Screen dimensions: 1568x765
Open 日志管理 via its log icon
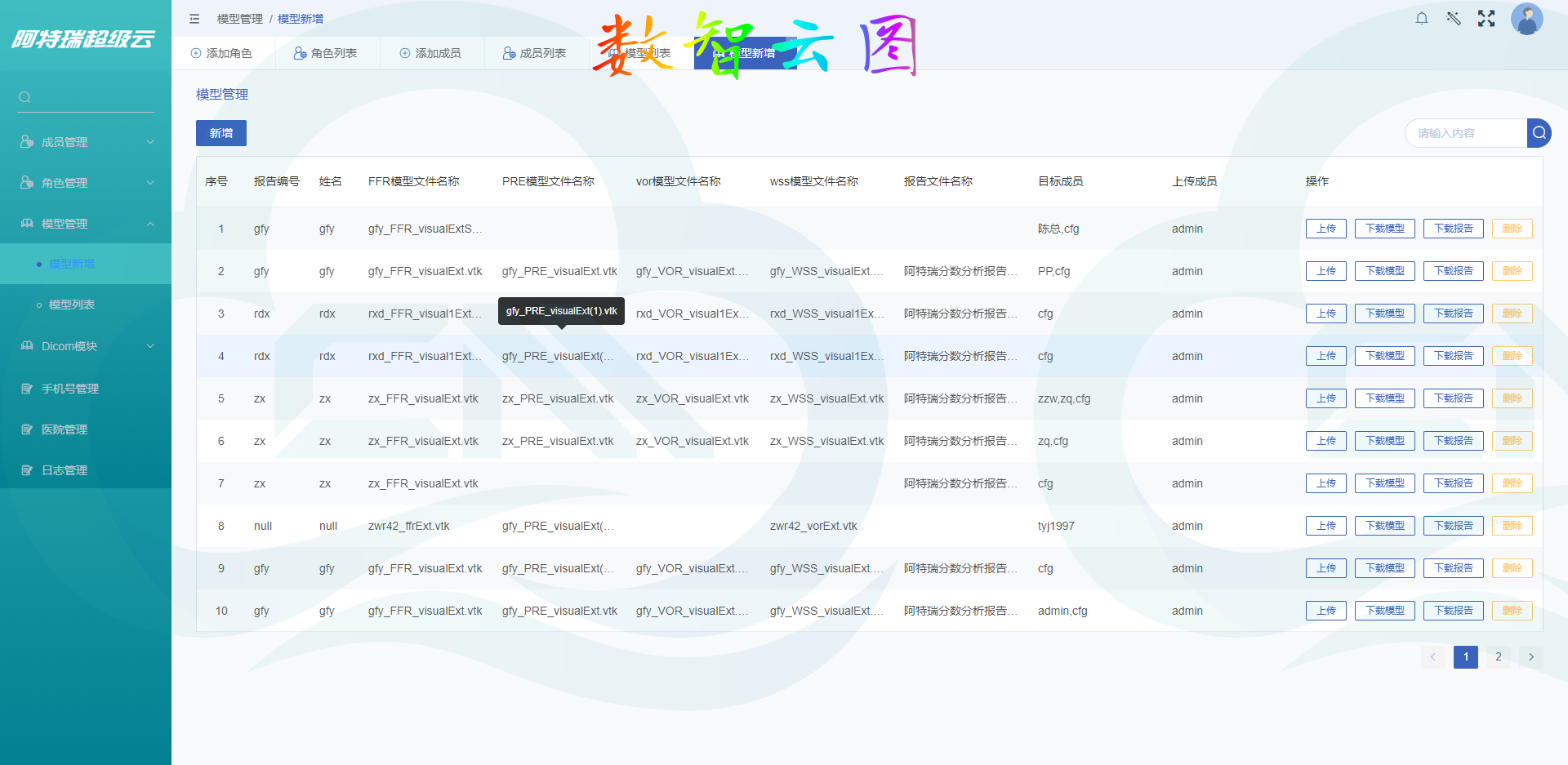pos(27,469)
